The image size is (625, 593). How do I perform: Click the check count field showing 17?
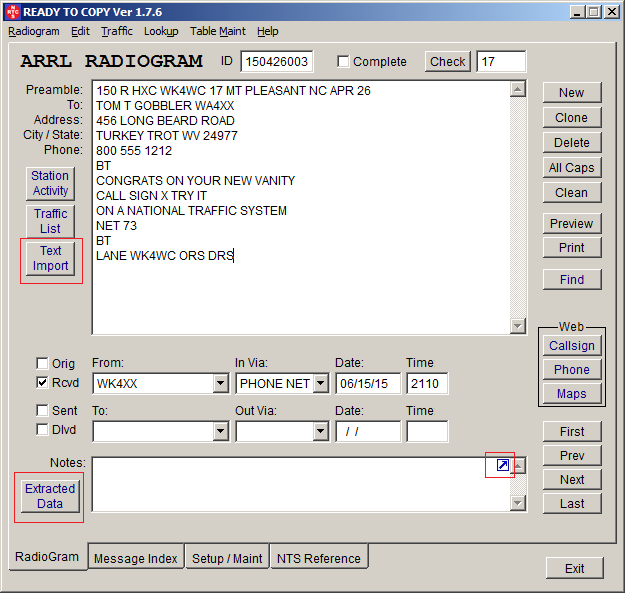pyautogui.click(x=501, y=62)
